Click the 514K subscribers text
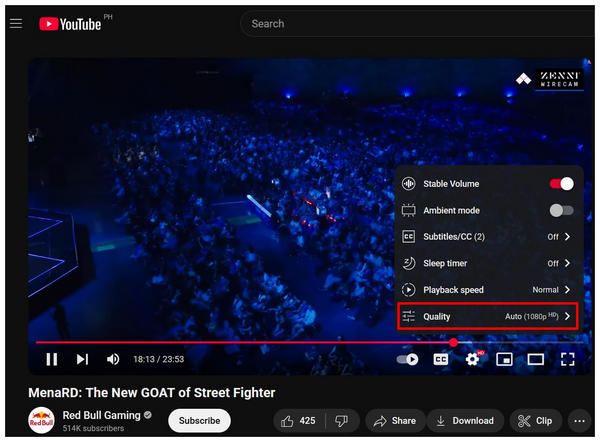Screen dimensions: 600x442 (93, 429)
